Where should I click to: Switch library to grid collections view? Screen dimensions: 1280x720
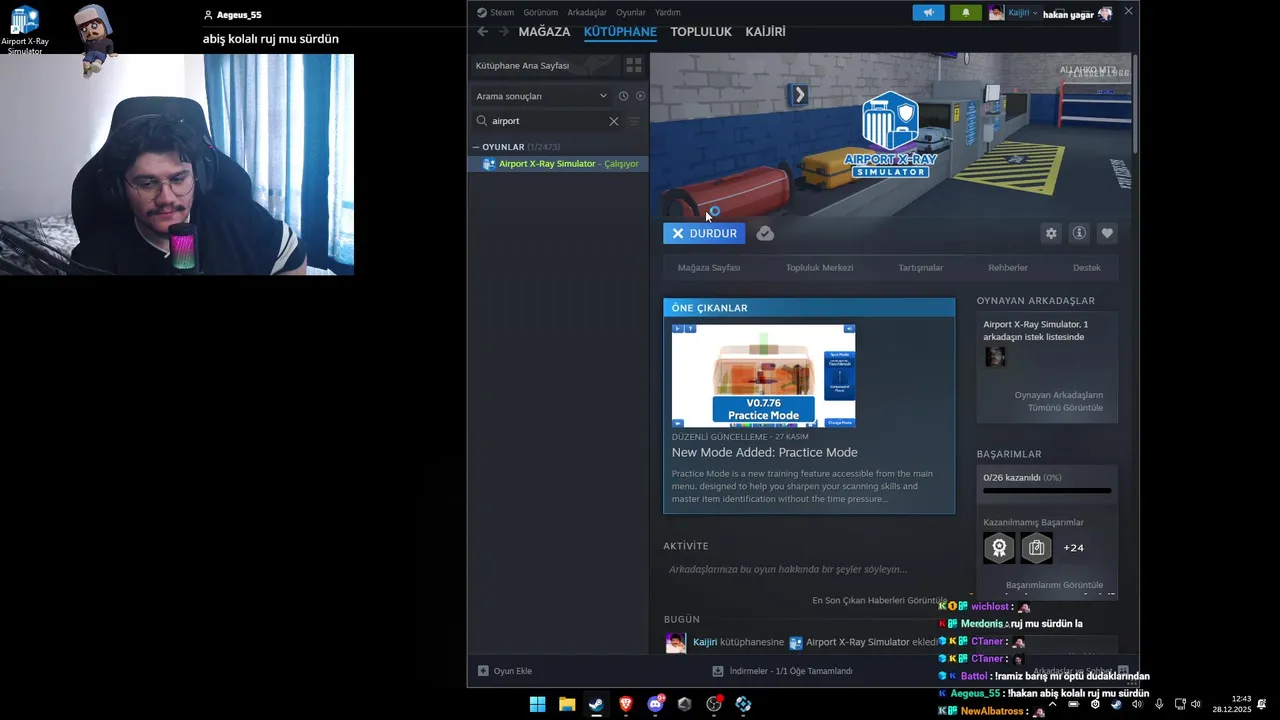633,65
